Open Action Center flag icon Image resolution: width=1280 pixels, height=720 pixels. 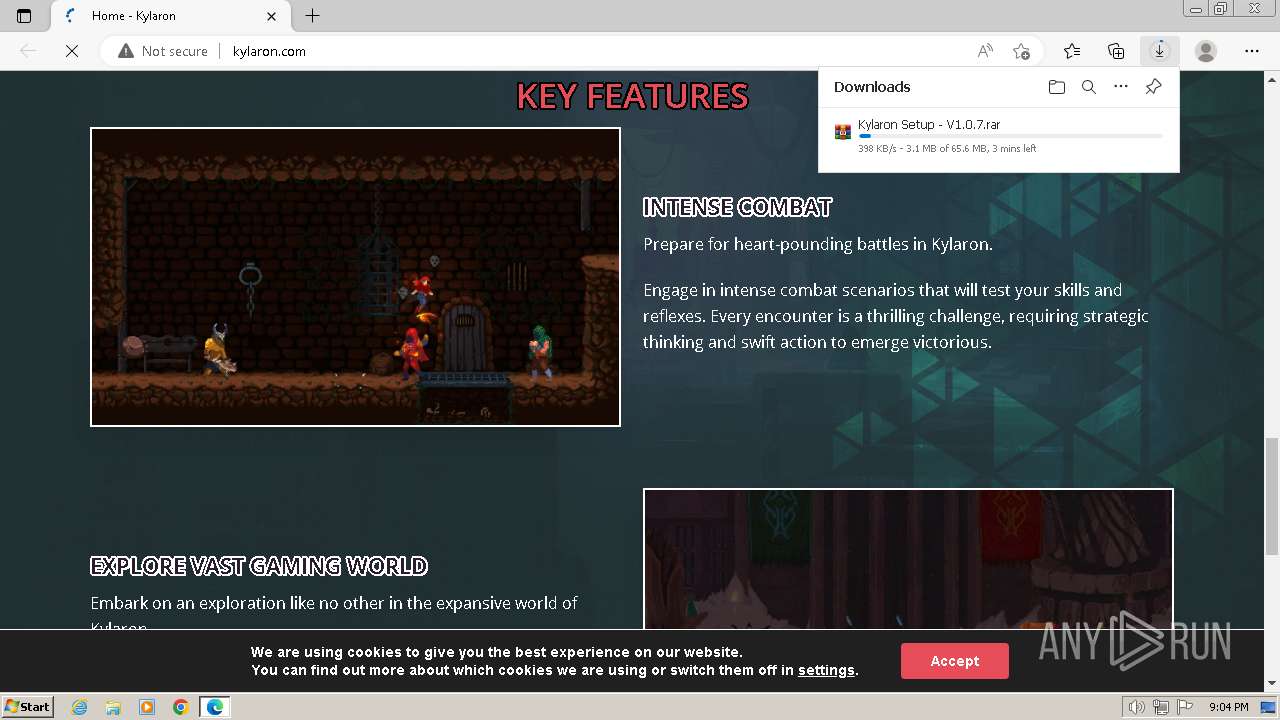[x=1184, y=707]
